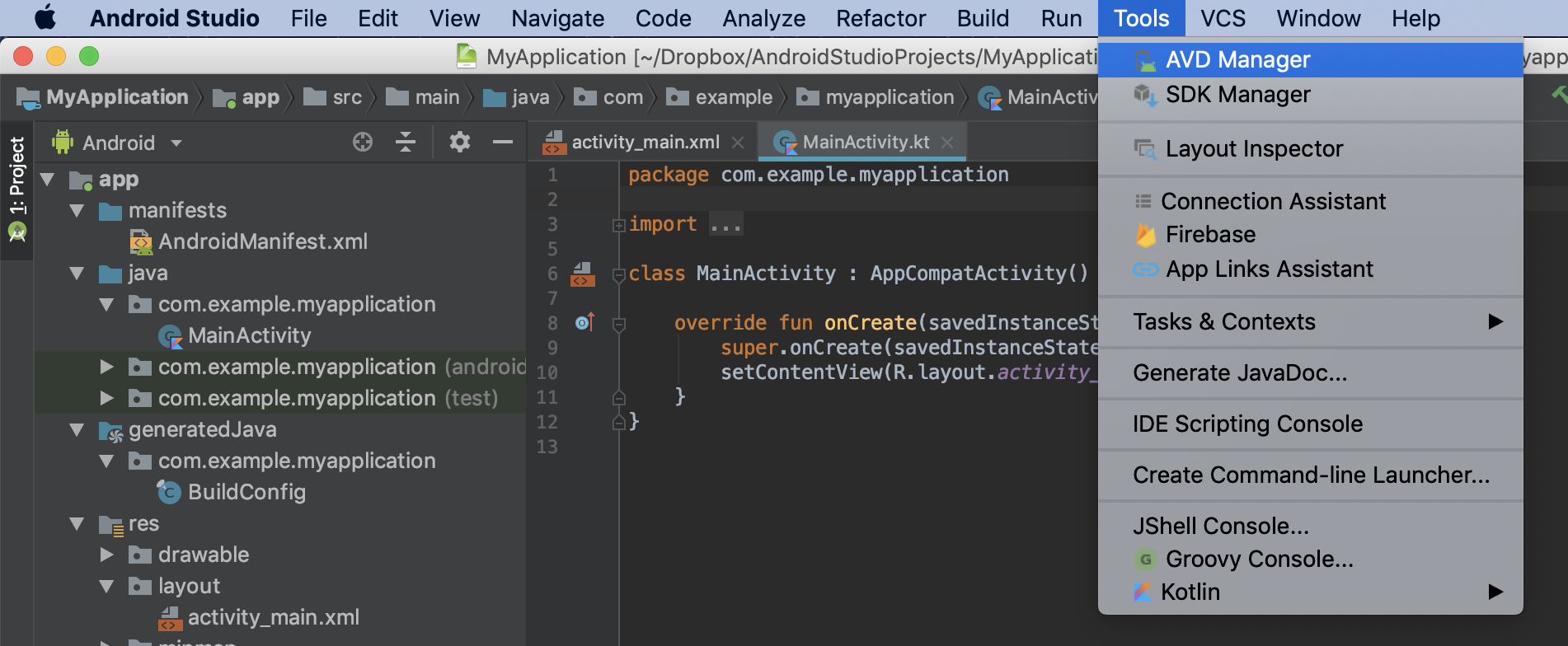Image resolution: width=1568 pixels, height=646 pixels.
Task: Close the MainActivity.kt tab
Action: (947, 143)
